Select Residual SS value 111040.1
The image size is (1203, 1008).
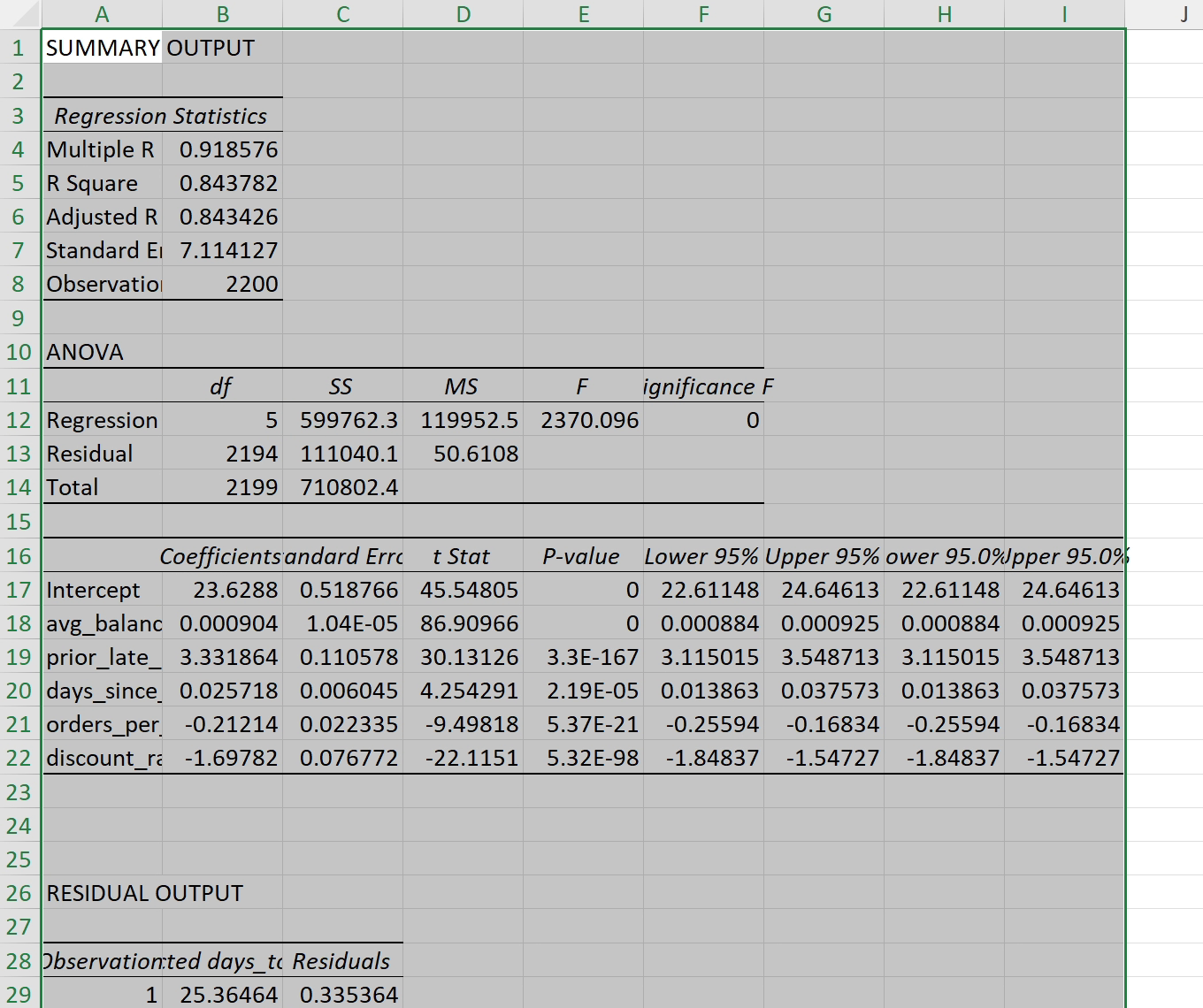(342, 454)
